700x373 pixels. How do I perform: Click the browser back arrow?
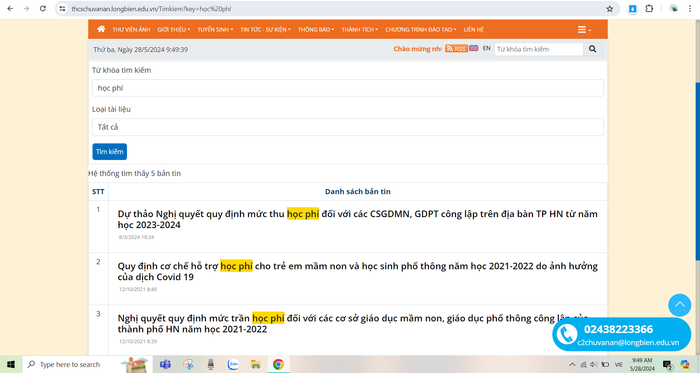click(10, 8)
